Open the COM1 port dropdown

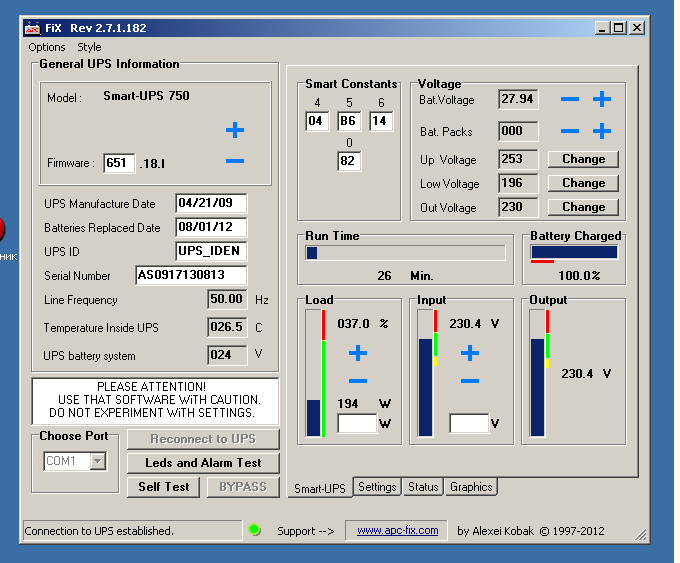coord(97,461)
